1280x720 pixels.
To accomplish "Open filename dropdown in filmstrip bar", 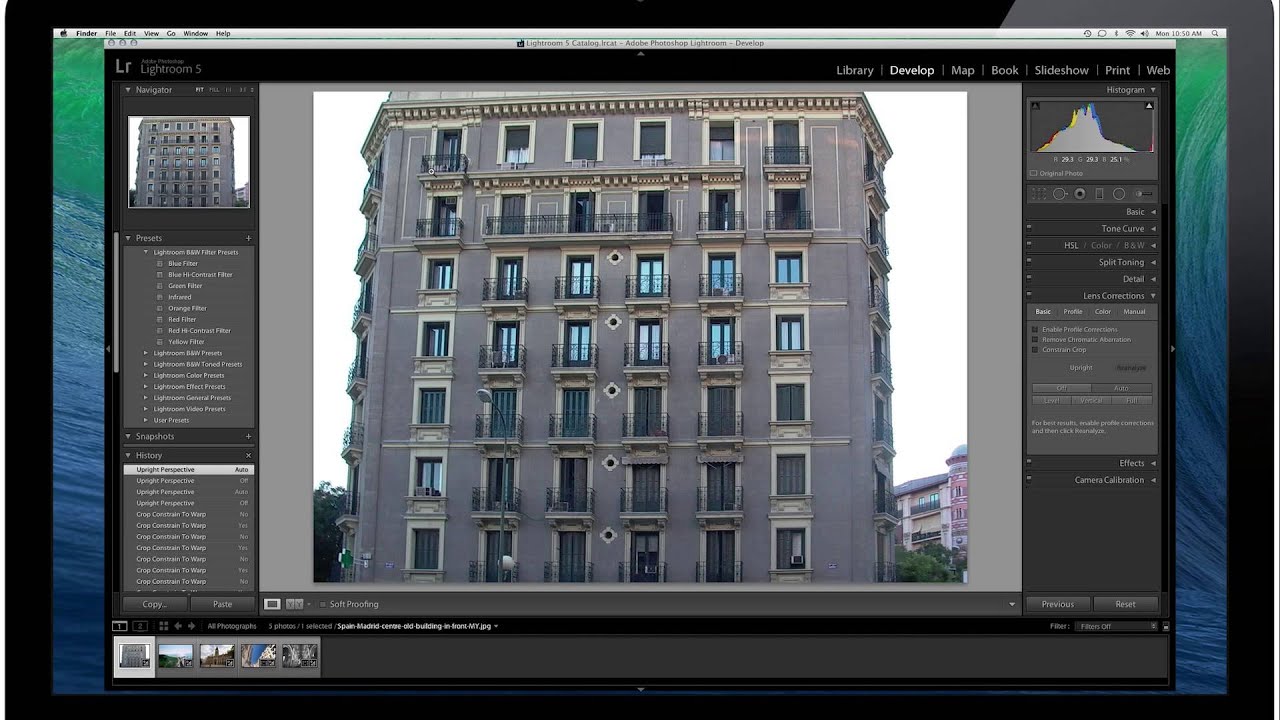I will (496, 626).
